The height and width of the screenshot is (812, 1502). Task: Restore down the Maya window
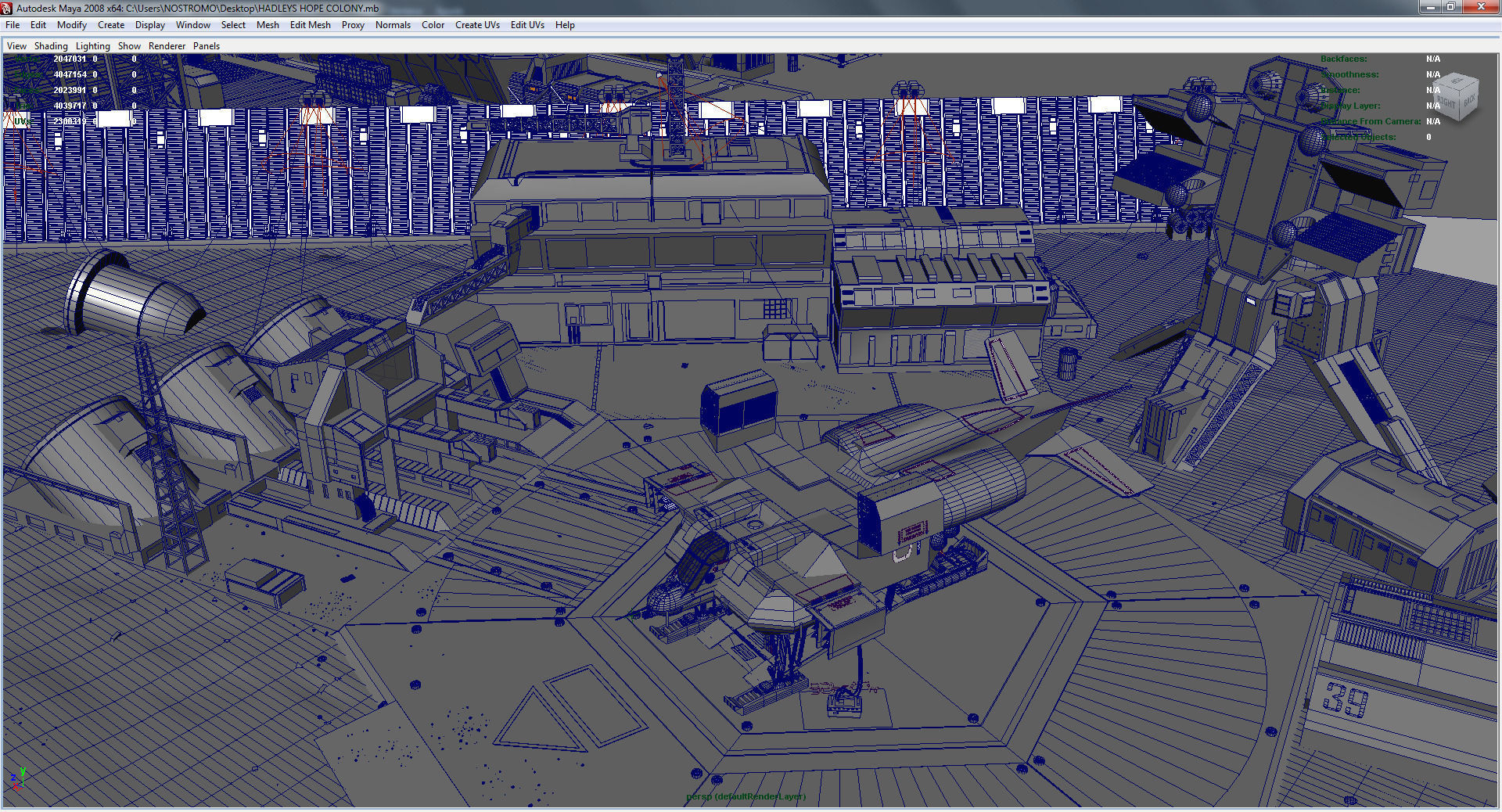pos(1450,7)
